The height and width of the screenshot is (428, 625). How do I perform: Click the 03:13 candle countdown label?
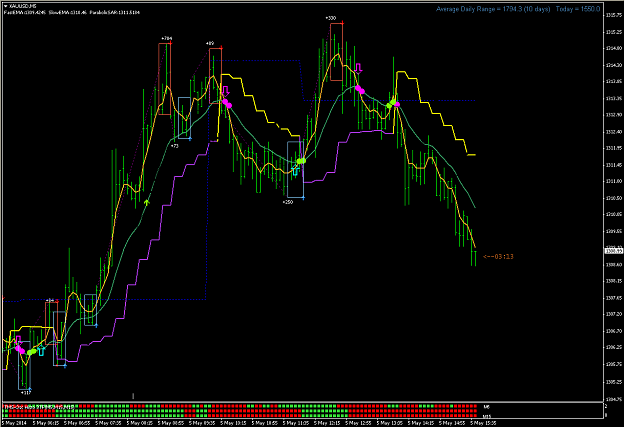(498, 257)
